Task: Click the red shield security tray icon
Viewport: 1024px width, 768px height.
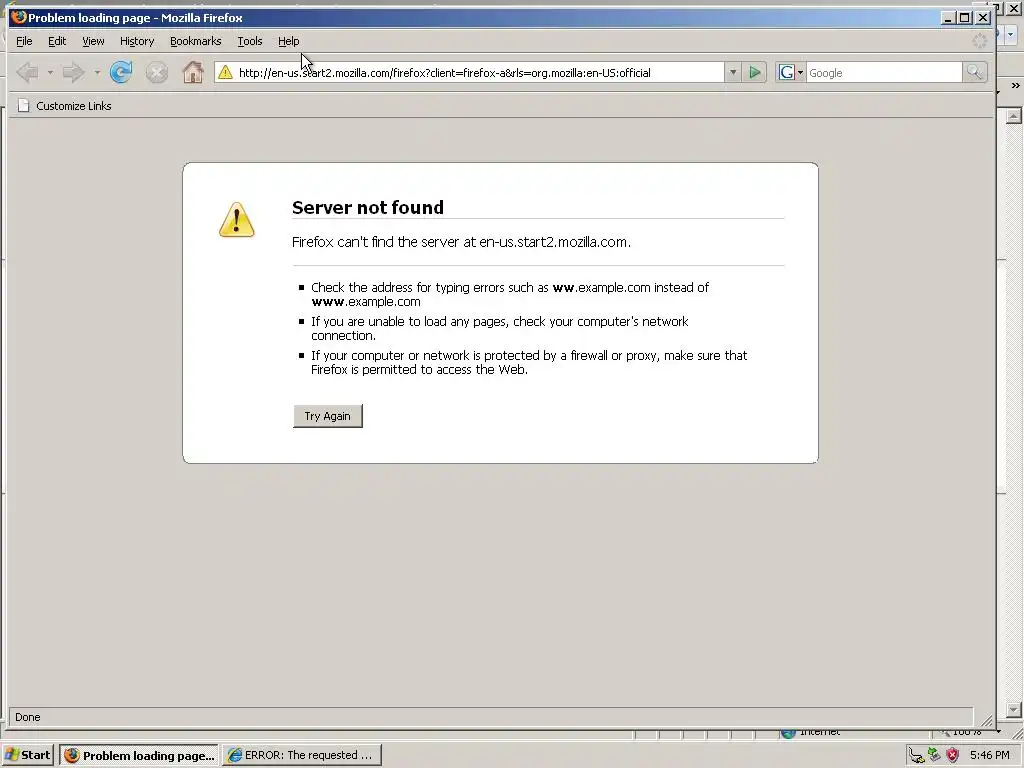Action: [953, 756]
